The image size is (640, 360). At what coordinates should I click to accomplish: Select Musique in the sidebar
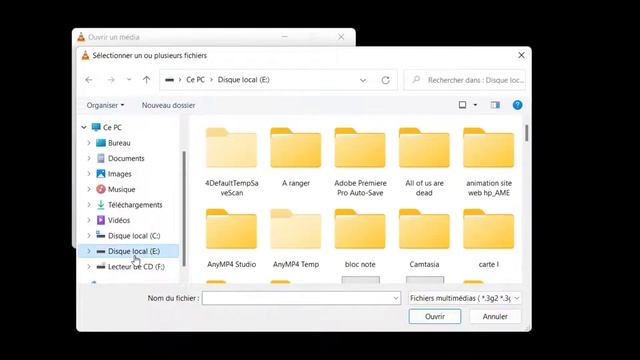pyautogui.click(x=122, y=189)
